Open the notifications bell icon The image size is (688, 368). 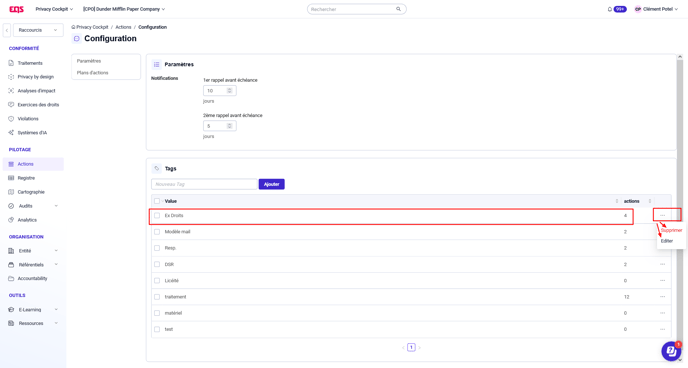point(609,9)
